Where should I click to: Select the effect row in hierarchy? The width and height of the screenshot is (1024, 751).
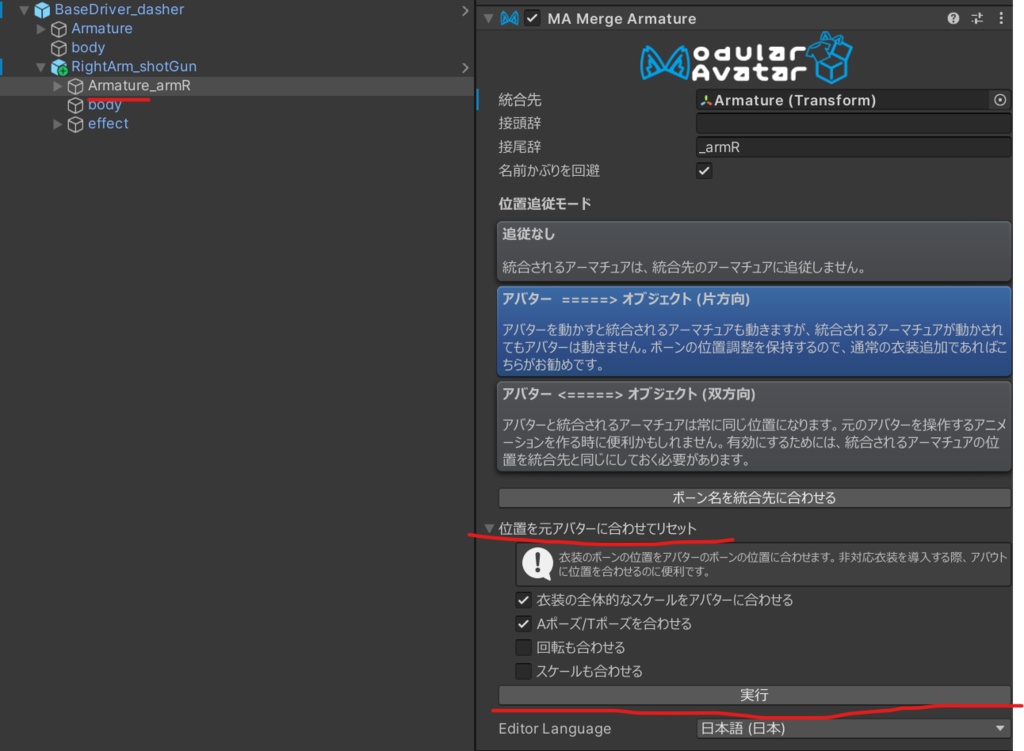pyautogui.click(x=236, y=123)
